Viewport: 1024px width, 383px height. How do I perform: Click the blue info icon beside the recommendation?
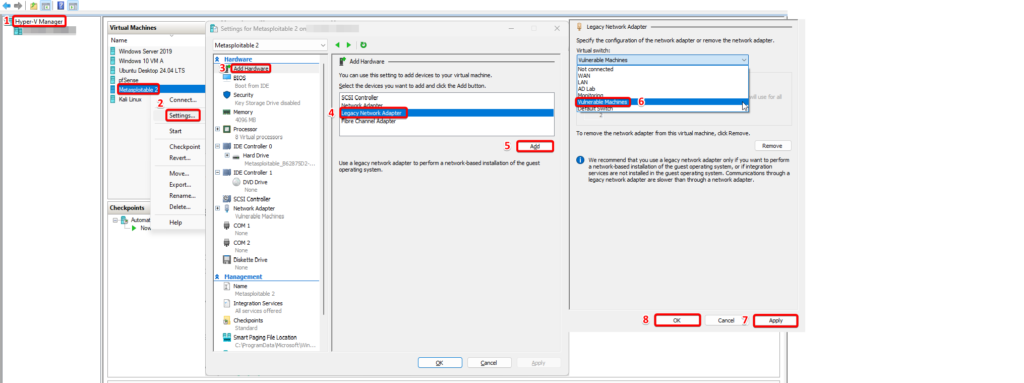coord(581,159)
